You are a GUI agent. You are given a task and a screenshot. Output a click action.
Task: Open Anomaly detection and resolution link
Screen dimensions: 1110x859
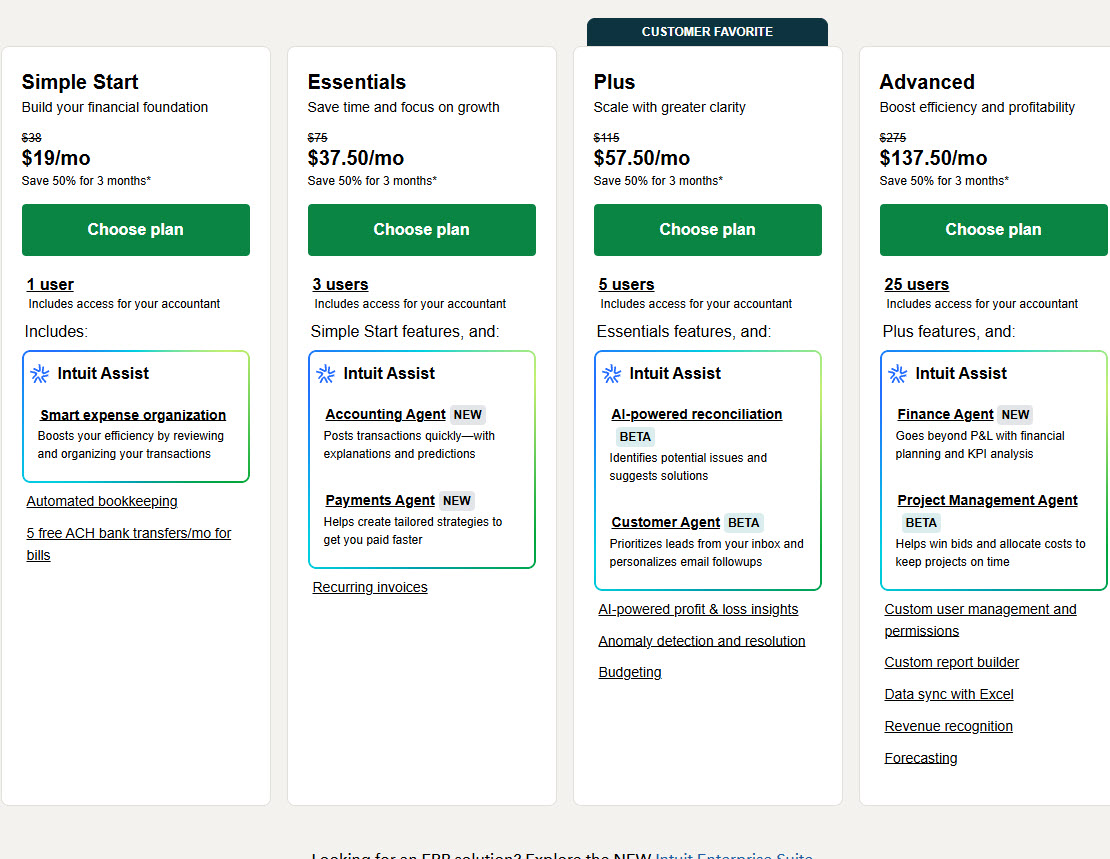point(702,641)
